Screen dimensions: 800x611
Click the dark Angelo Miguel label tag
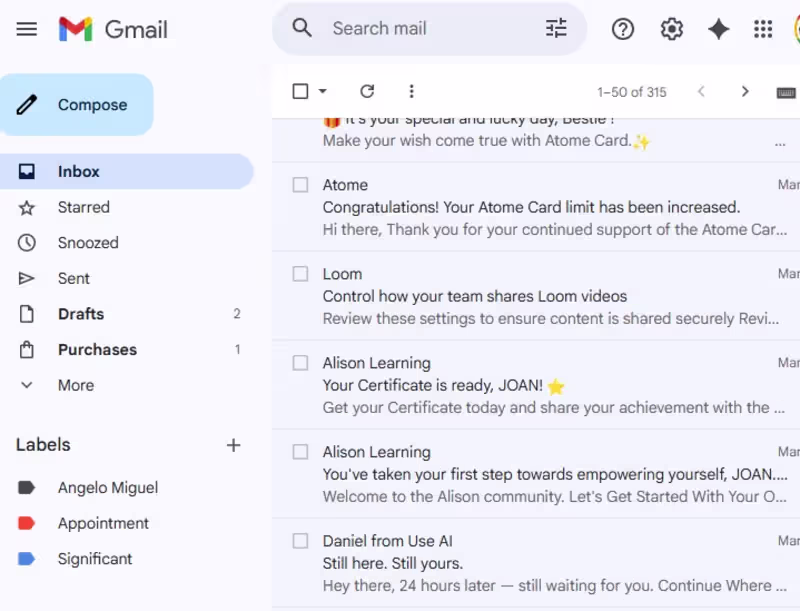(x=27, y=488)
